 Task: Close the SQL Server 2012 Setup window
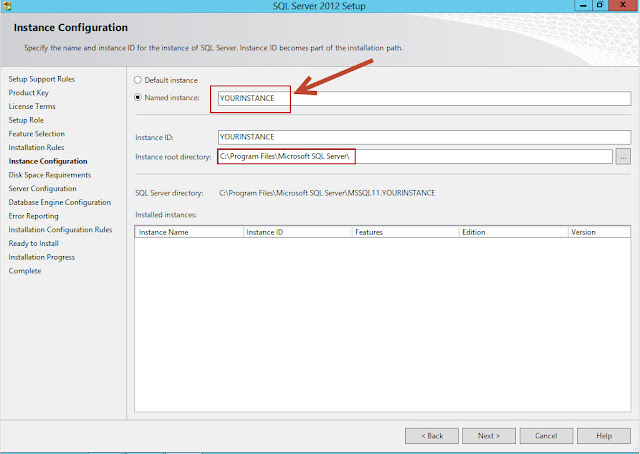point(623,5)
